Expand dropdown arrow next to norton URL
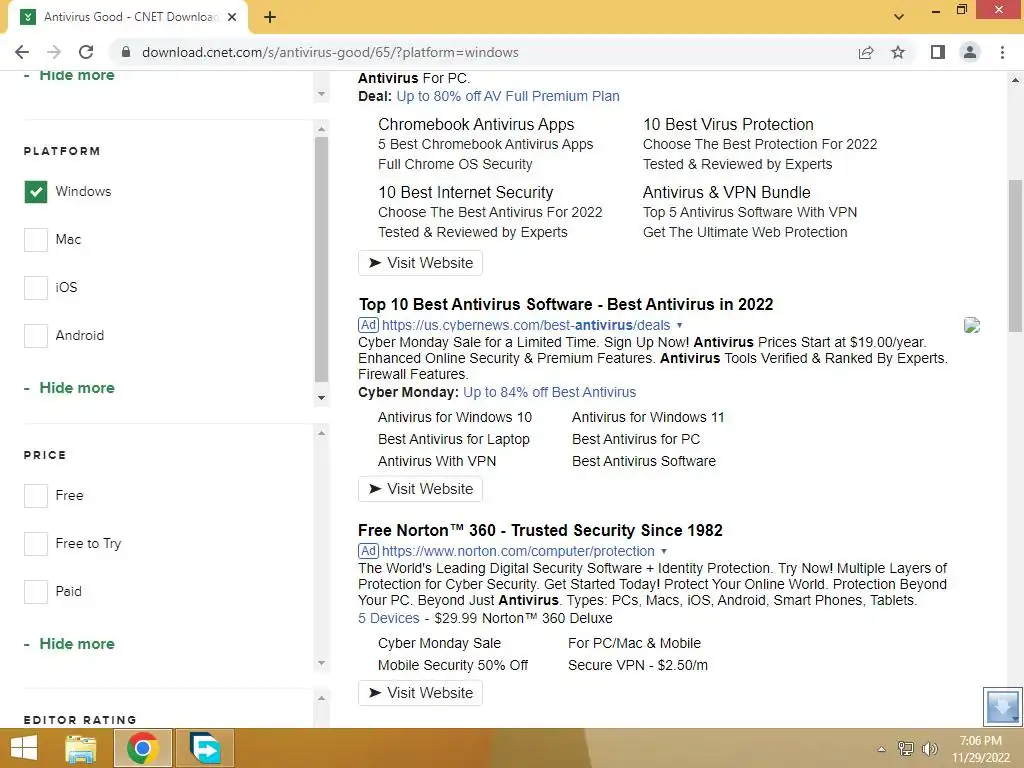The width and height of the screenshot is (1024, 768). tap(664, 551)
